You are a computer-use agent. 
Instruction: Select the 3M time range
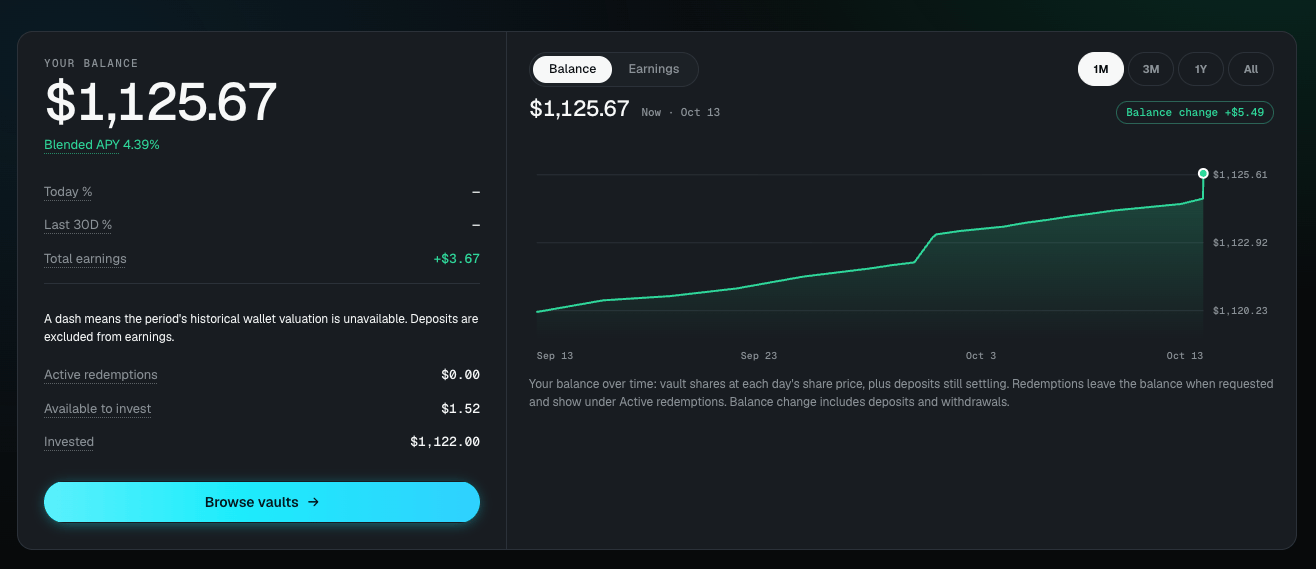coord(1151,69)
